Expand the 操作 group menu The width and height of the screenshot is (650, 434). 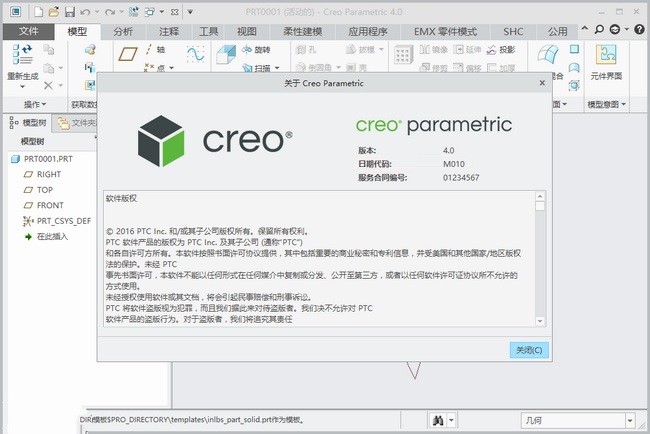click(35, 104)
